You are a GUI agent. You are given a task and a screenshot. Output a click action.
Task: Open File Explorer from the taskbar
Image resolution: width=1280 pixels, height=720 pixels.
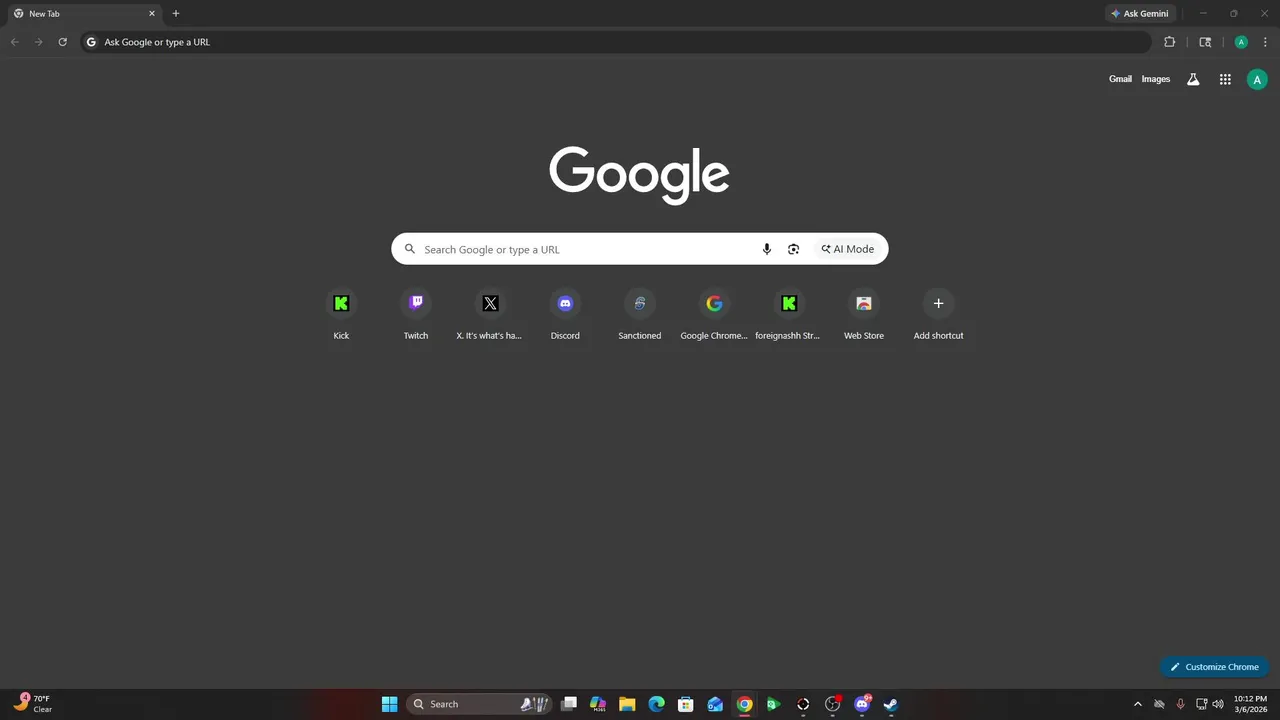(x=627, y=704)
